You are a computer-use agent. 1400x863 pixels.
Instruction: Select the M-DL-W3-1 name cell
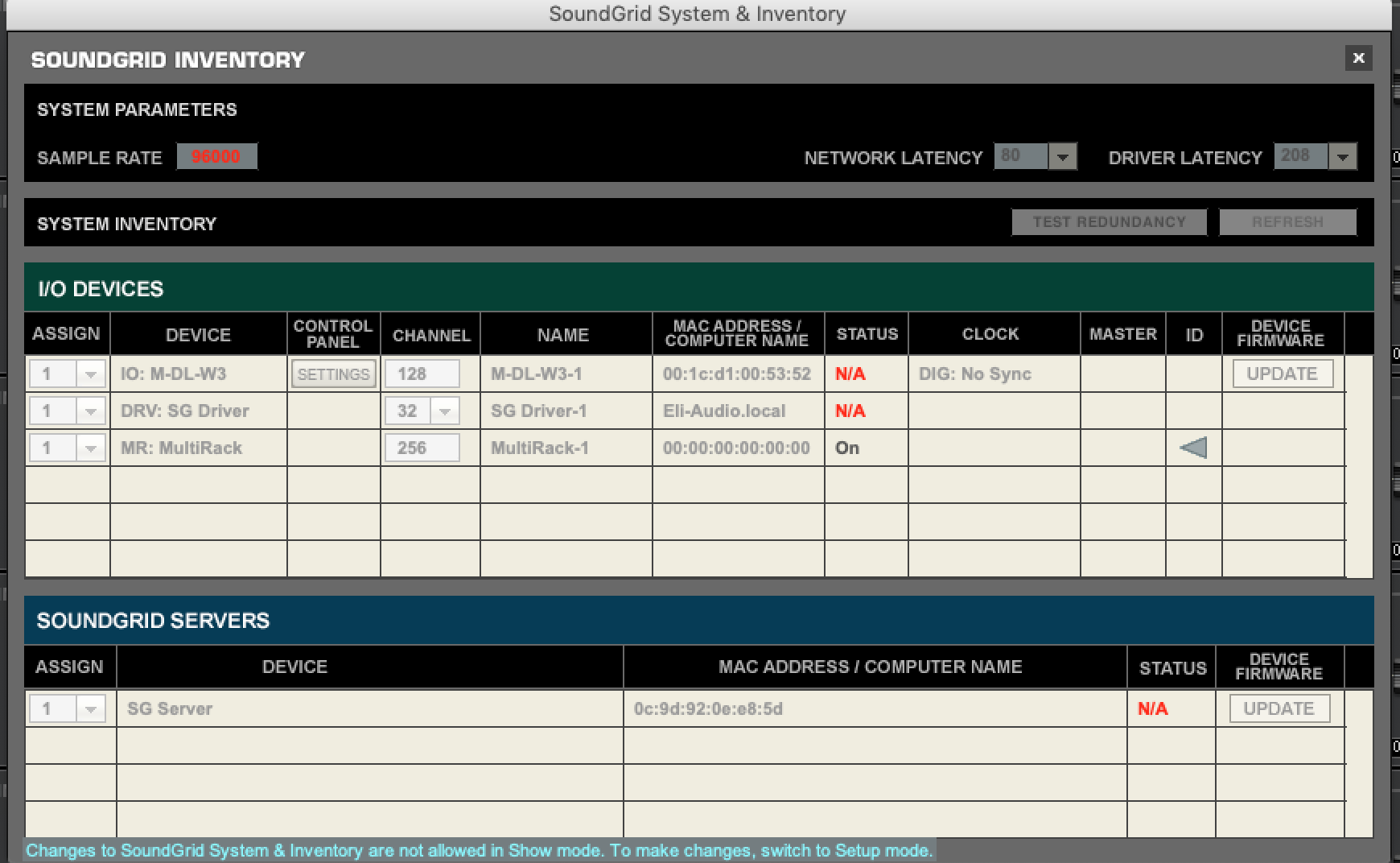[x=566, y=374]
